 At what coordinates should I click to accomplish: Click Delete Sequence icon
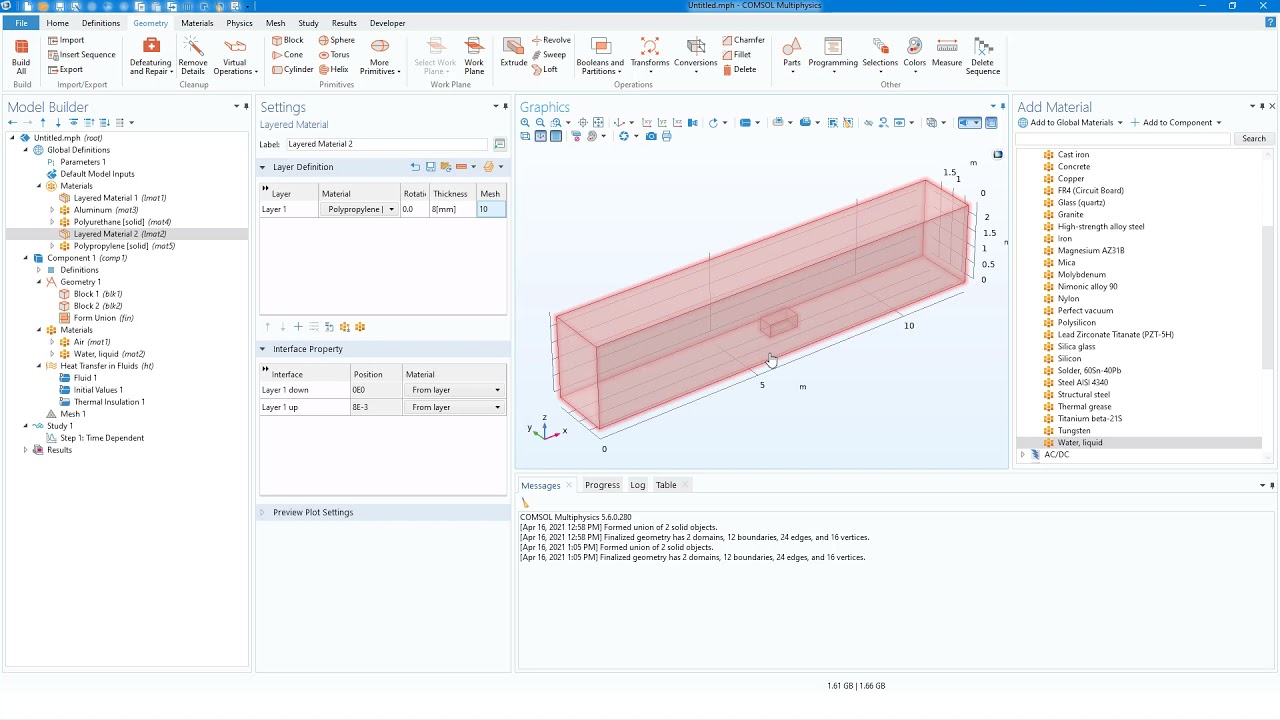[x=983, y=56]
